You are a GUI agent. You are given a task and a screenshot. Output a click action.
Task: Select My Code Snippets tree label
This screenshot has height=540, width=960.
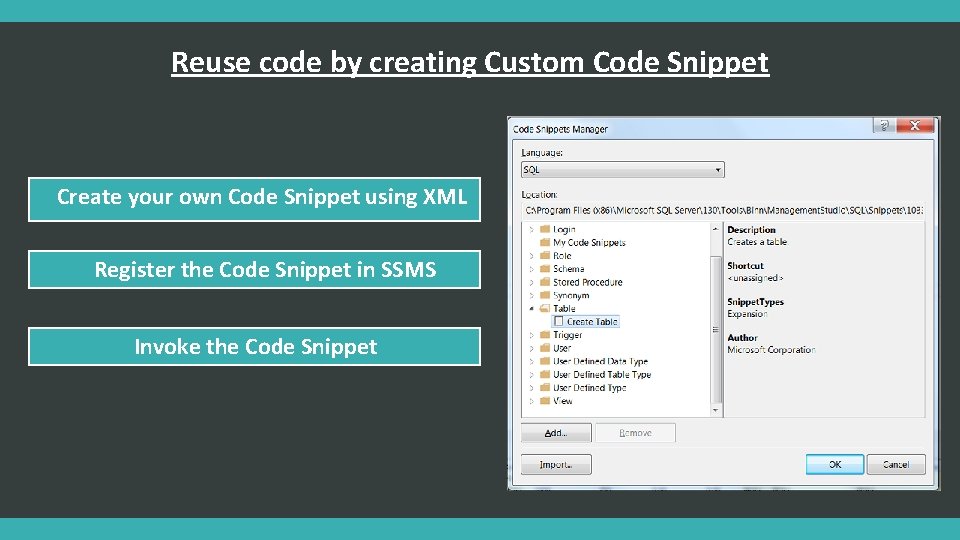(589, 242)
